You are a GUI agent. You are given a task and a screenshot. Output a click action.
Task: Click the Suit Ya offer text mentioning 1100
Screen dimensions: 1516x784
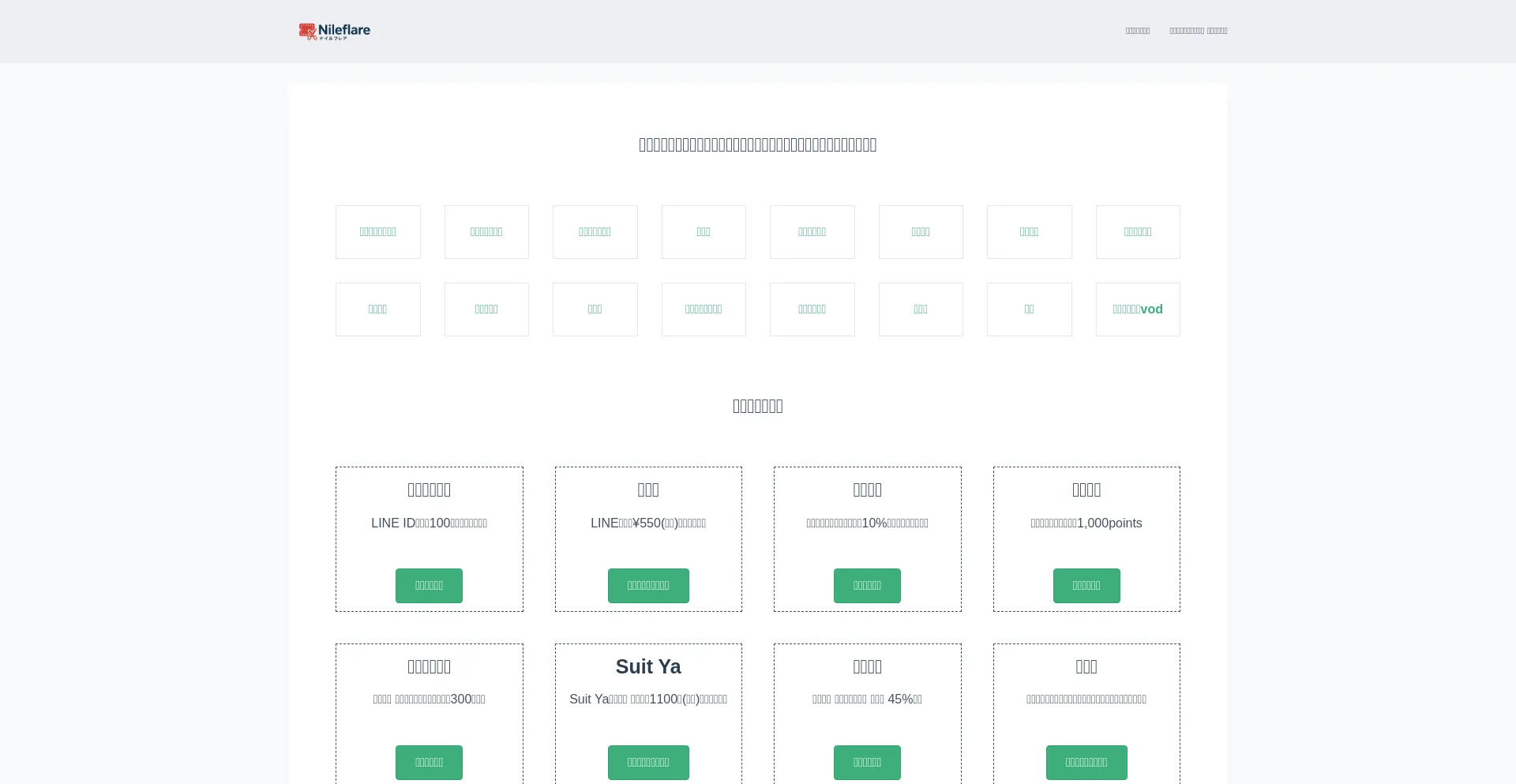tap(647, 700)
